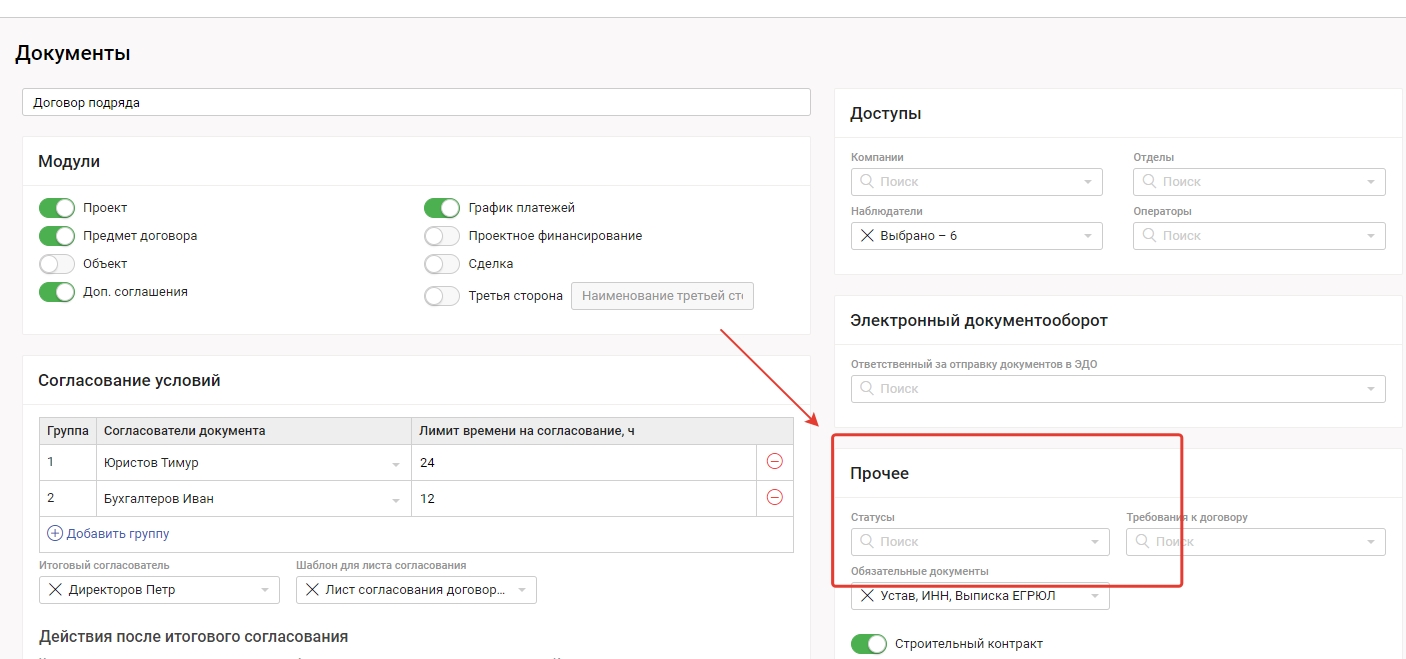Clear Обязательные документы selection with X icon
The height and width of the screenshot is (659, 1406).
tap(866, 597)
